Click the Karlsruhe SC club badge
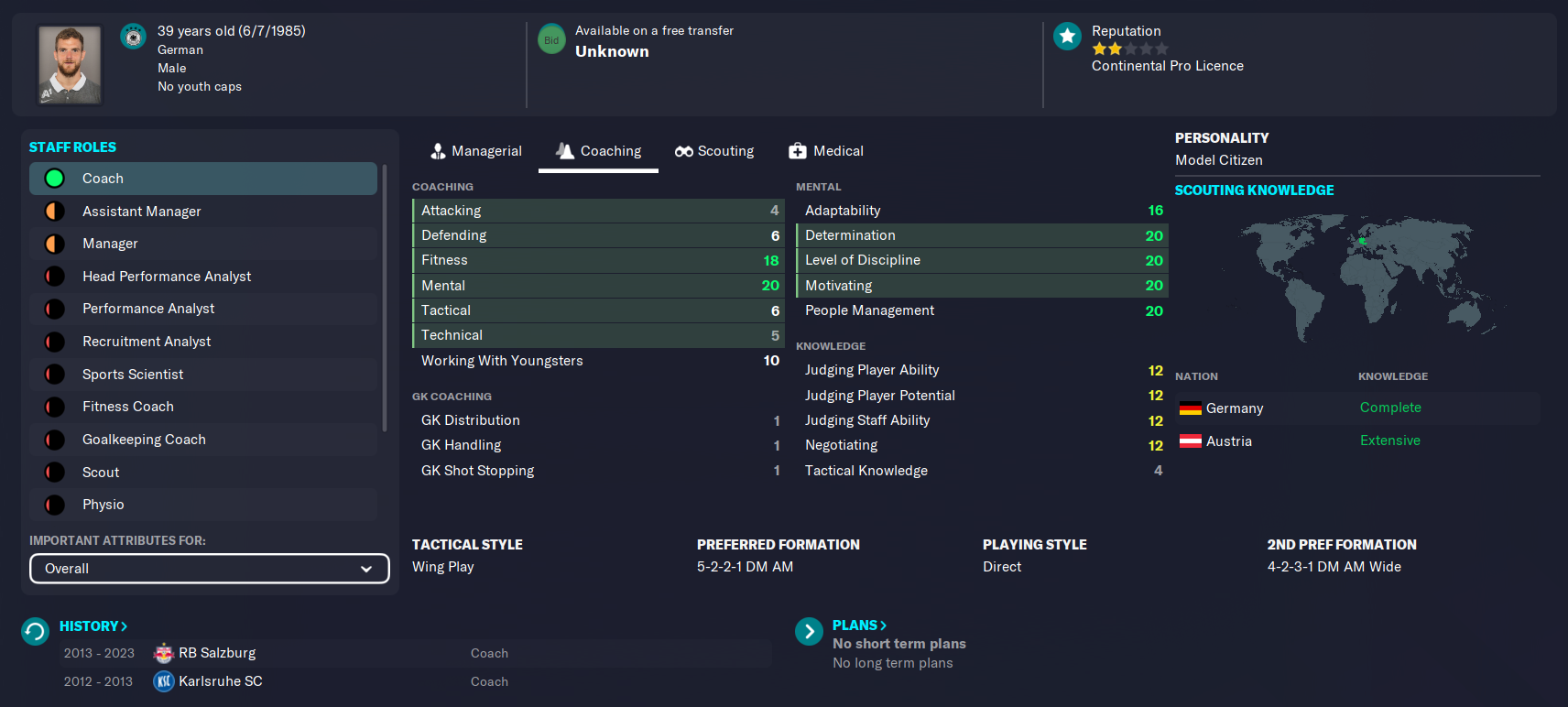1568x707 pixels. point(164,681)
